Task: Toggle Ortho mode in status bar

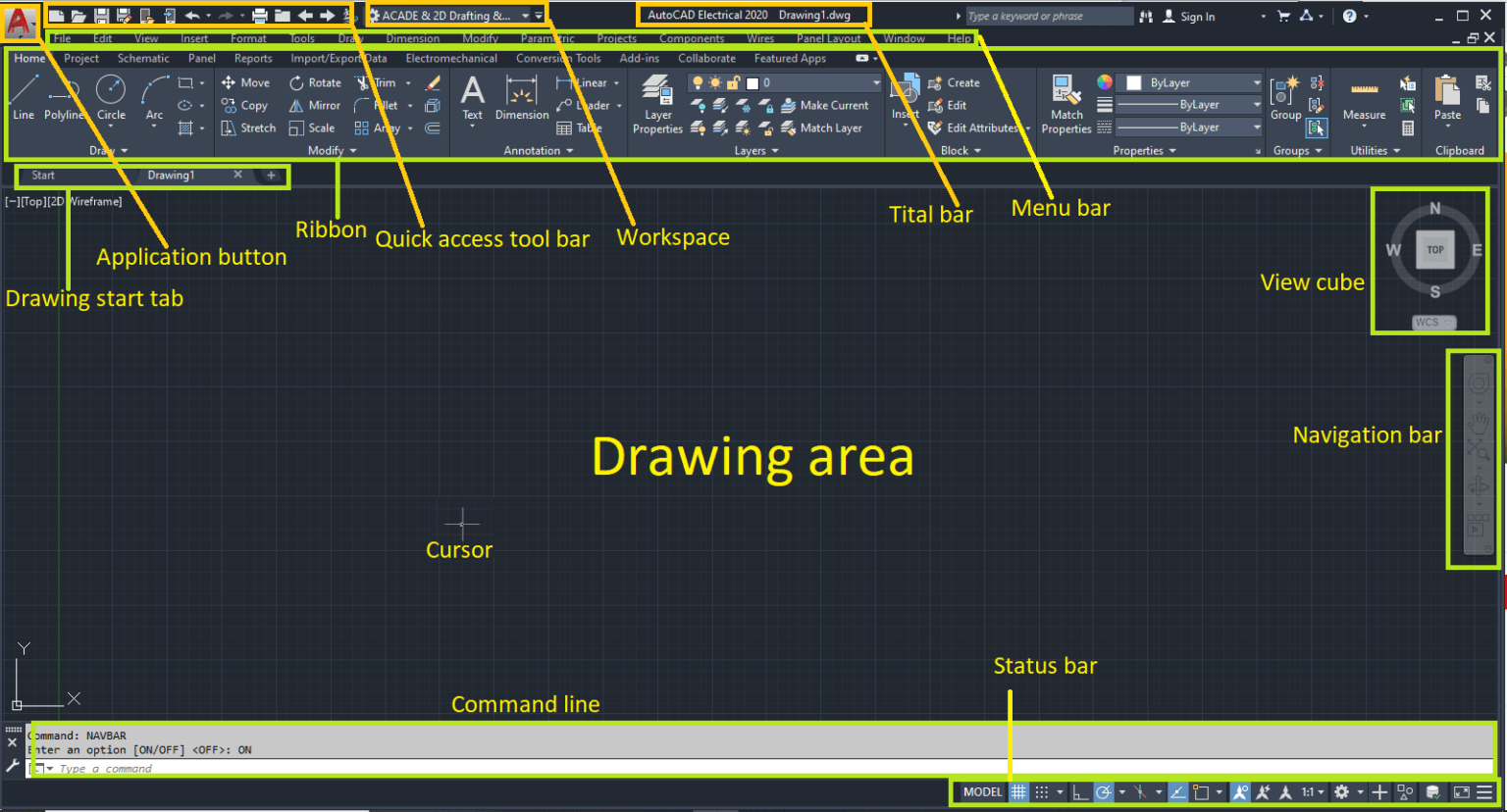Action: pos(1080,791)
